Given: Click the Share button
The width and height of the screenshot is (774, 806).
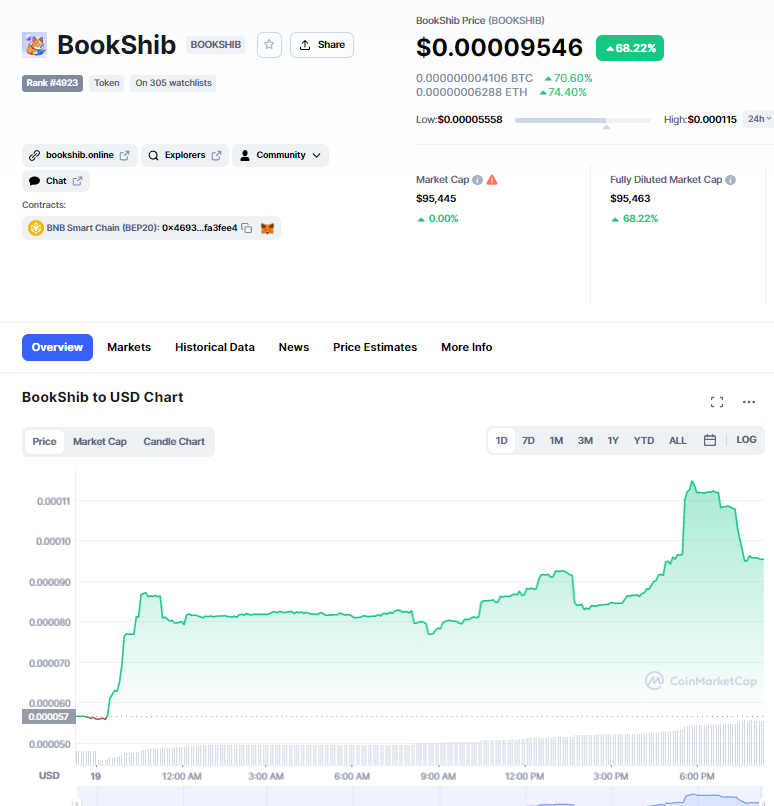Looking at the screenshot, I should (x=322, y=45).
